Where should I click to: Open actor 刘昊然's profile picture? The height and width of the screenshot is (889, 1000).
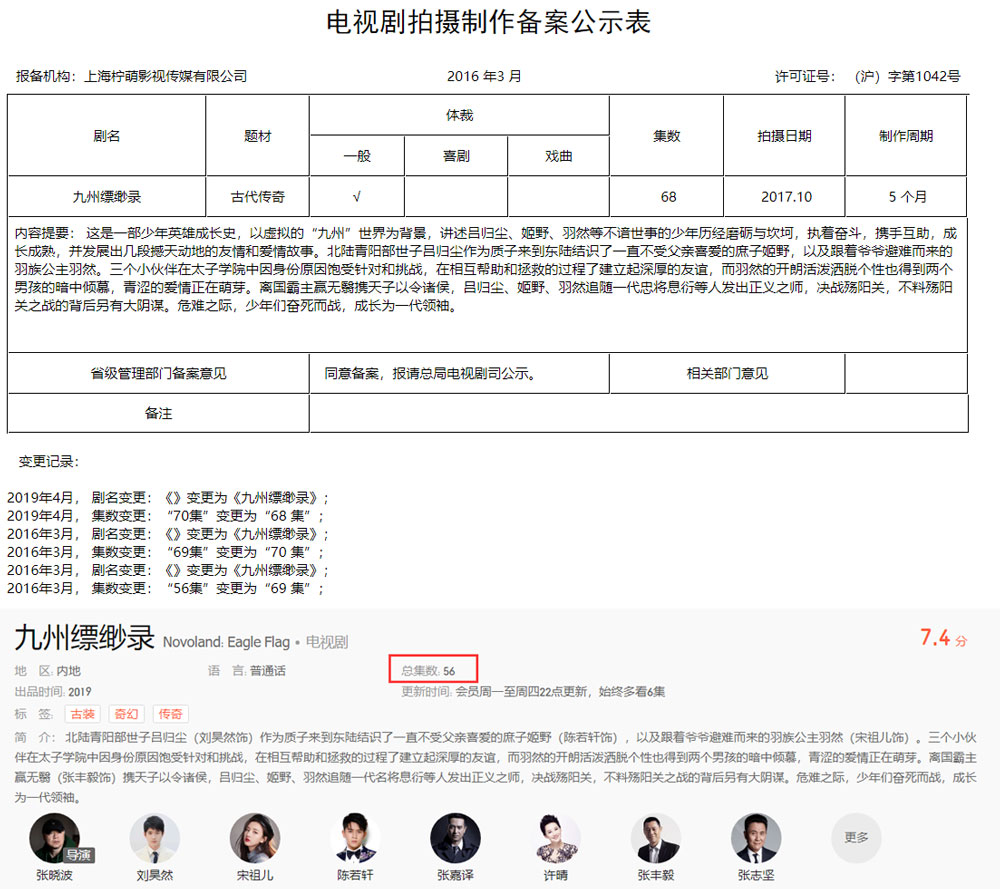pyautogui.click(x=155, y=838)
